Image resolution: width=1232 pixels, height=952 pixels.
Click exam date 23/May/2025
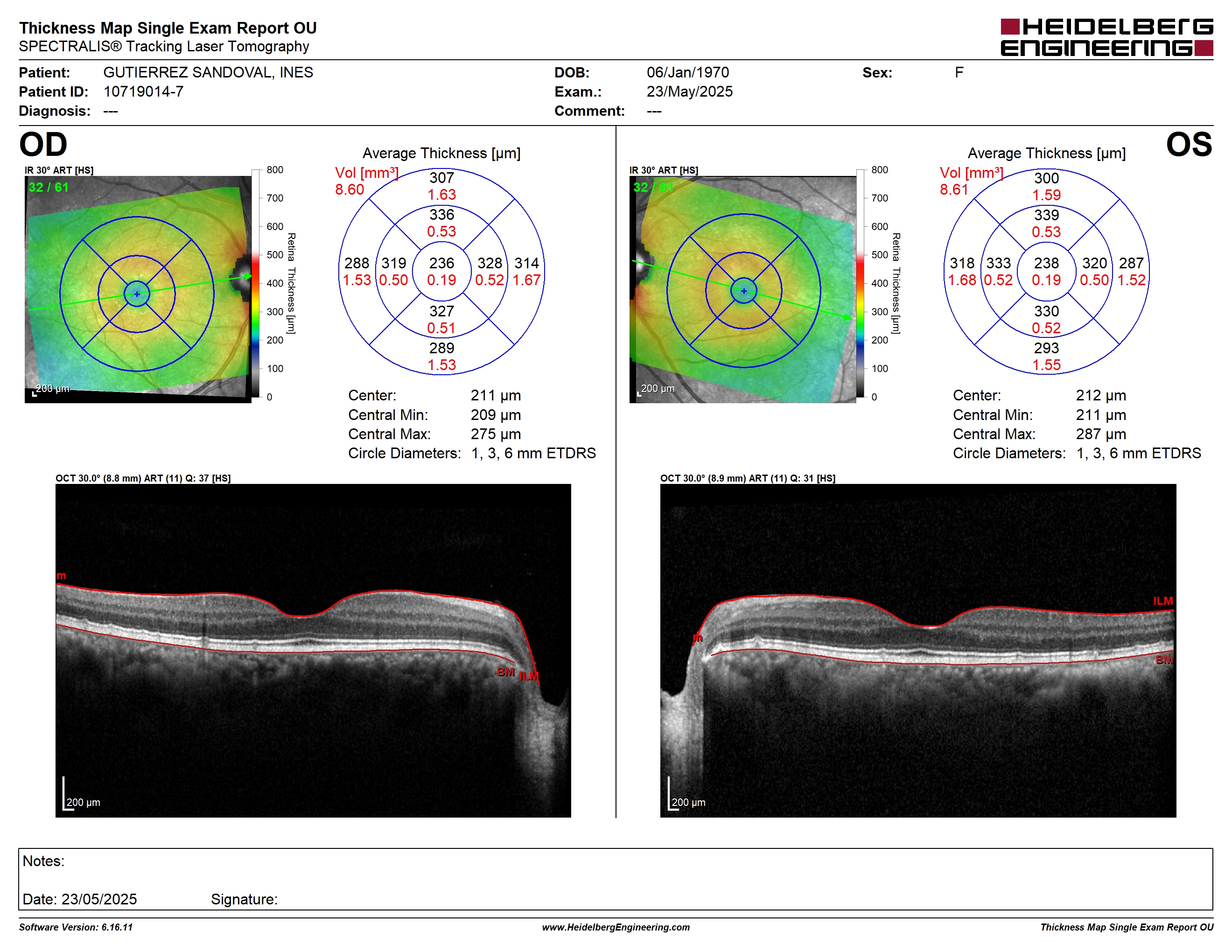click(689, 91)
